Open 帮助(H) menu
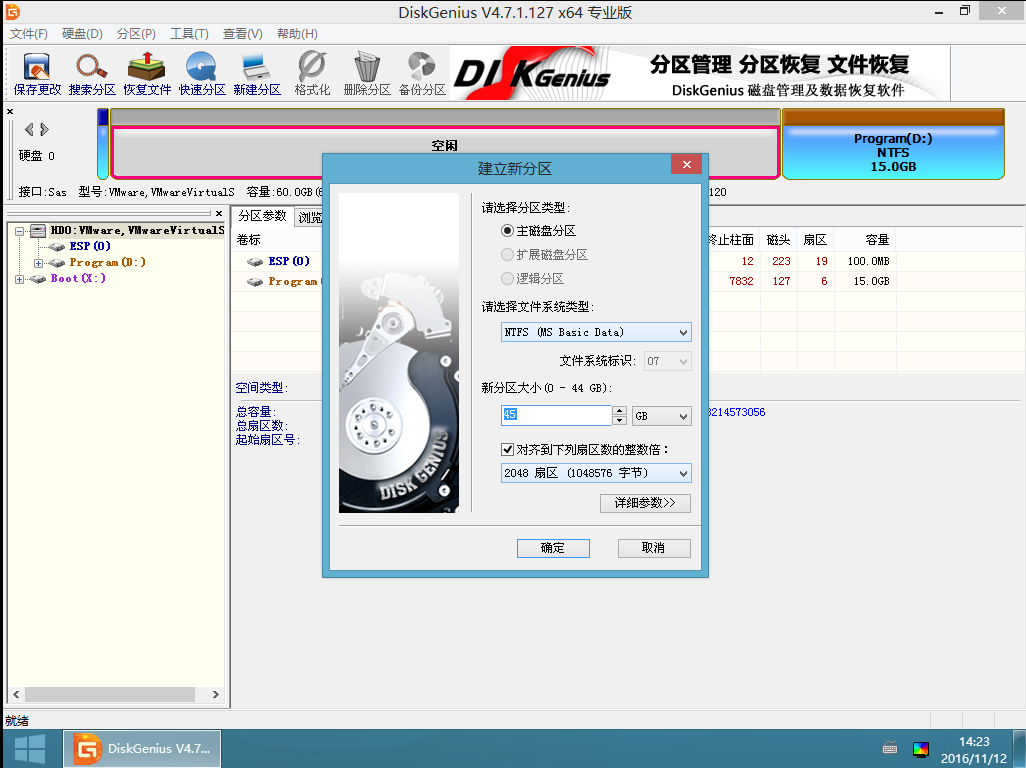The height and width of the screenshot is (768, 1026). click(x=297, y=34)
